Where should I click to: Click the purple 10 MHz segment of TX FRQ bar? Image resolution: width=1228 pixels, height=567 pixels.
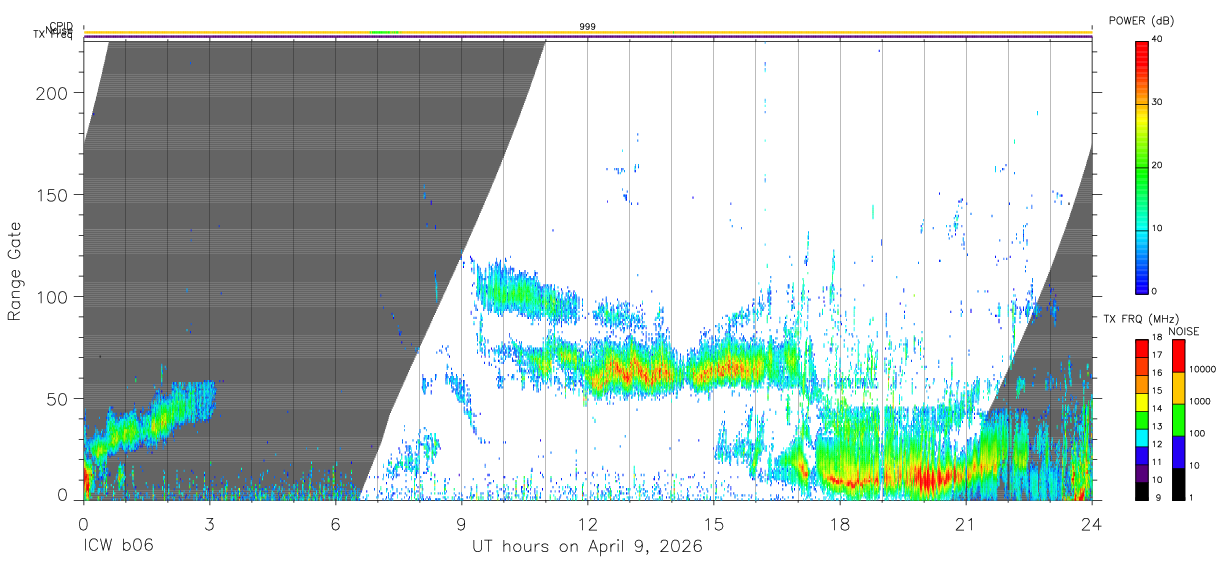tap(1141, 473)
